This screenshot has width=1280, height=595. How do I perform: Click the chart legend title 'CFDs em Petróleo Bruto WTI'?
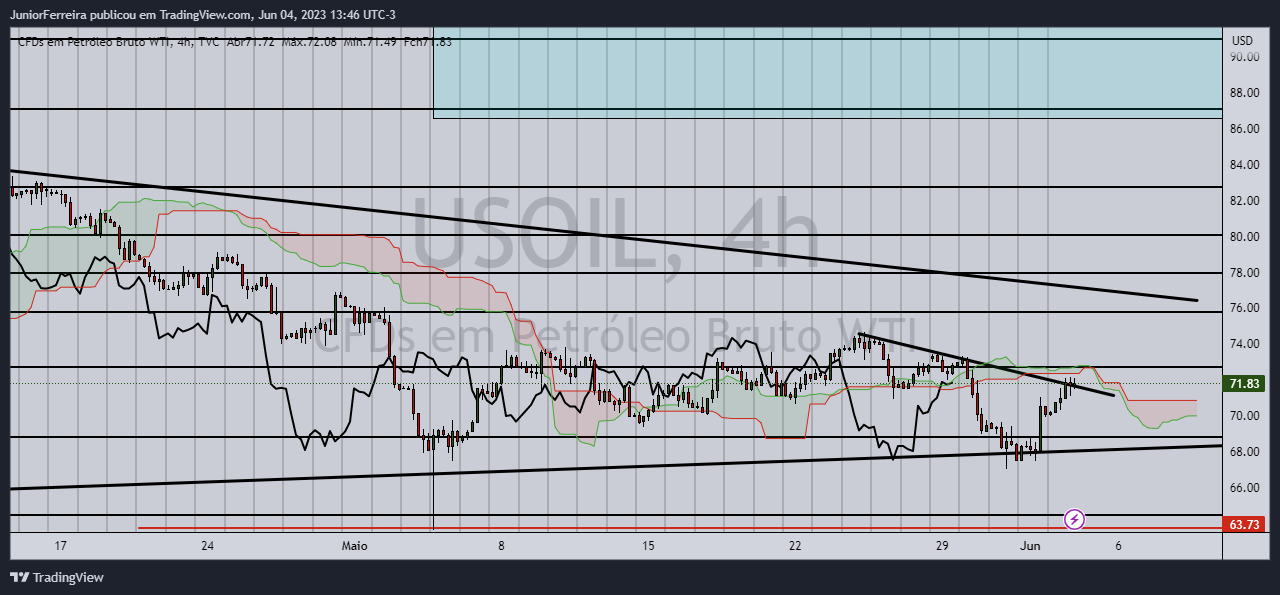click(x=92, y=42)
